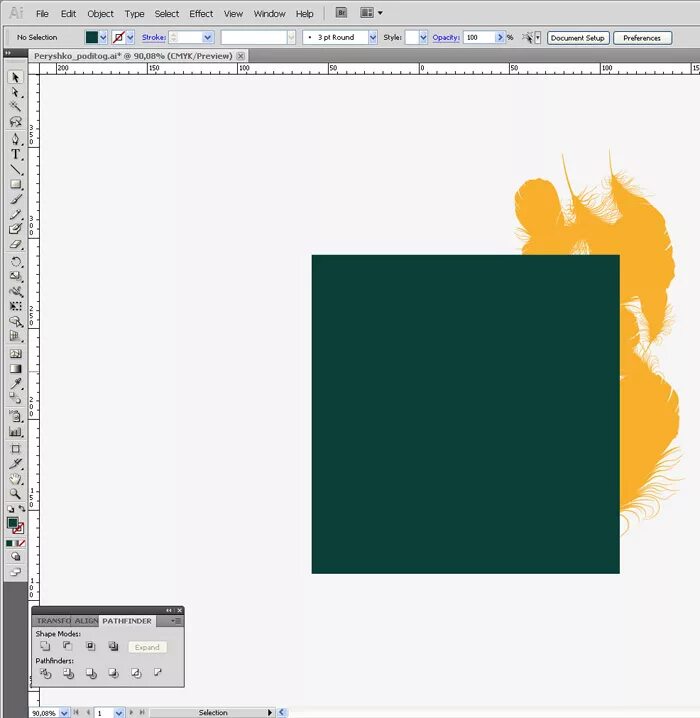Image resolution: width=700 pixels, height=718 pixels.
Task: Select the Direct Selection tool
Action: point(15,92)
